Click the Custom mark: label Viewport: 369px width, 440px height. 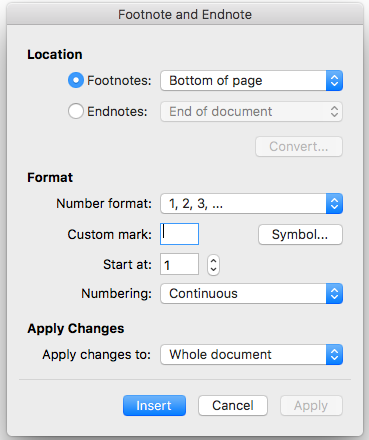point(109,234)
